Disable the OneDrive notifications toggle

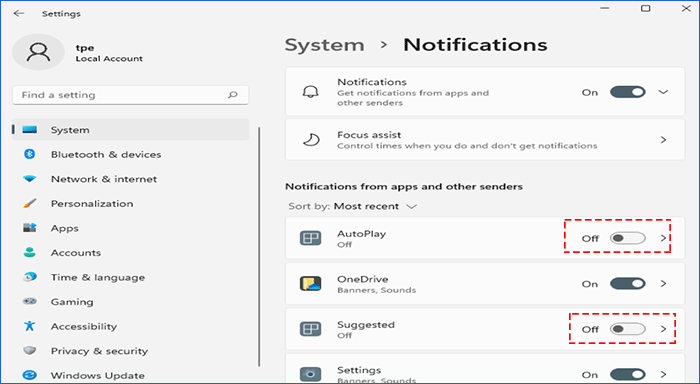point(628,284)
